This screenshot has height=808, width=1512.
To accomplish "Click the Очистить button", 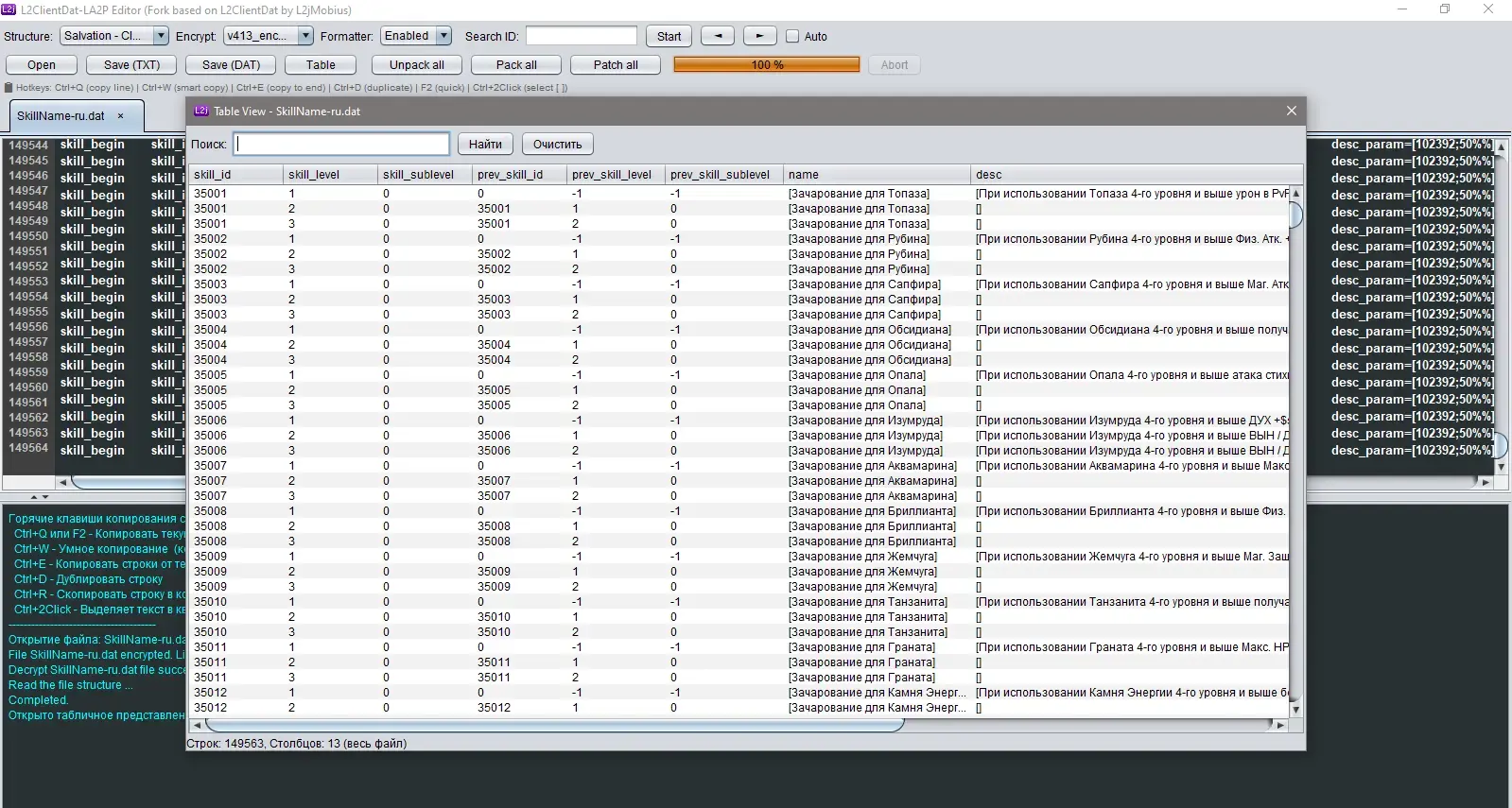I will tap(557, 144).
